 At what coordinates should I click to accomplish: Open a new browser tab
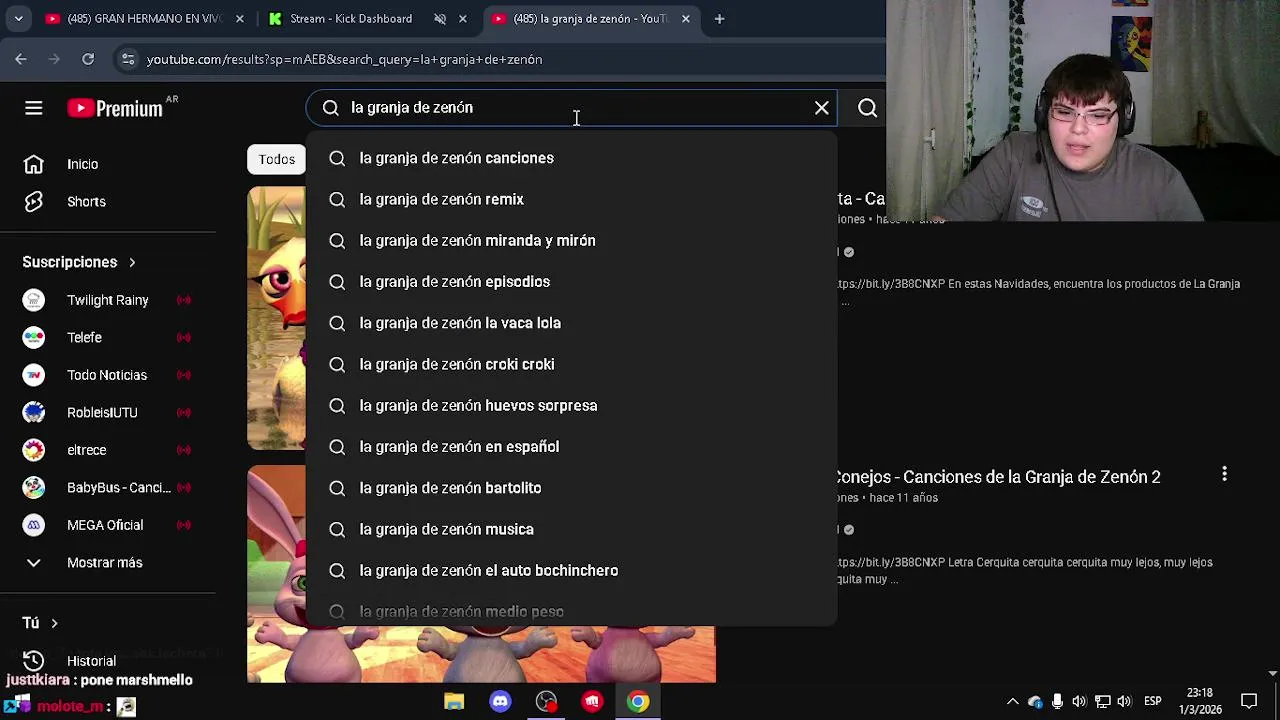click(719, 19)
